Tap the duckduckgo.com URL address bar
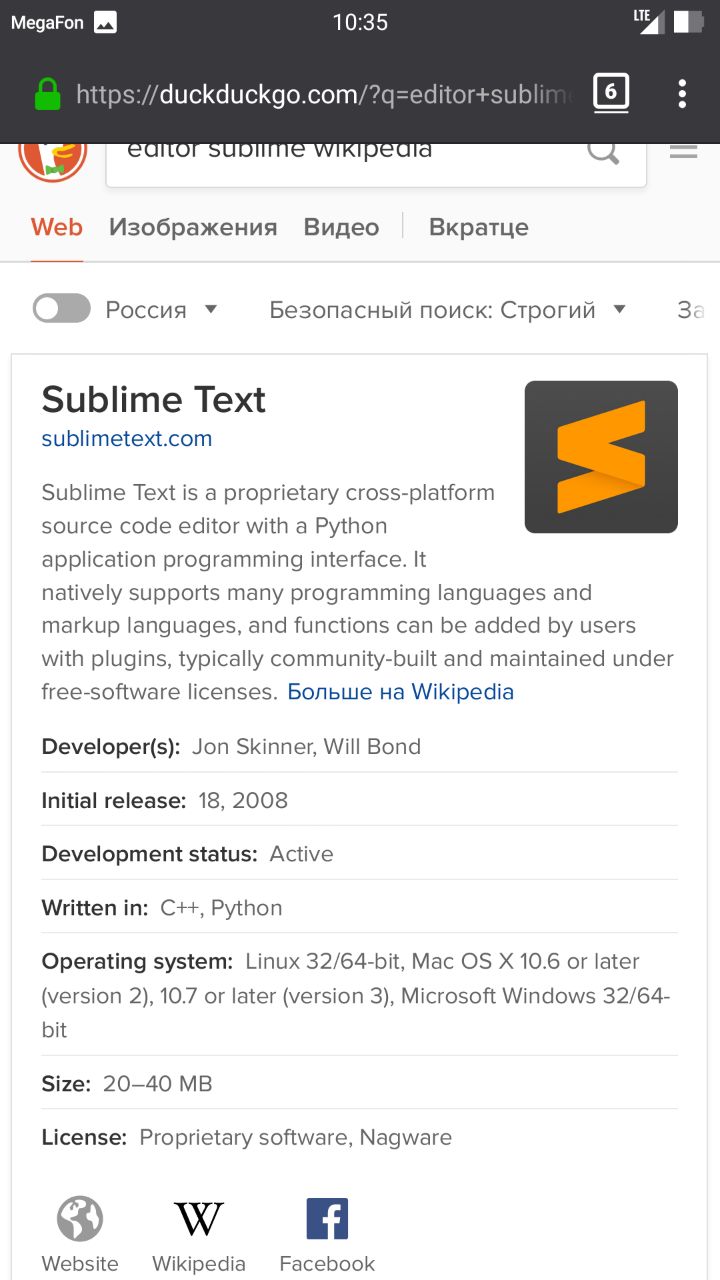Viewport: 720px width, 1280px height. point(324,95)
